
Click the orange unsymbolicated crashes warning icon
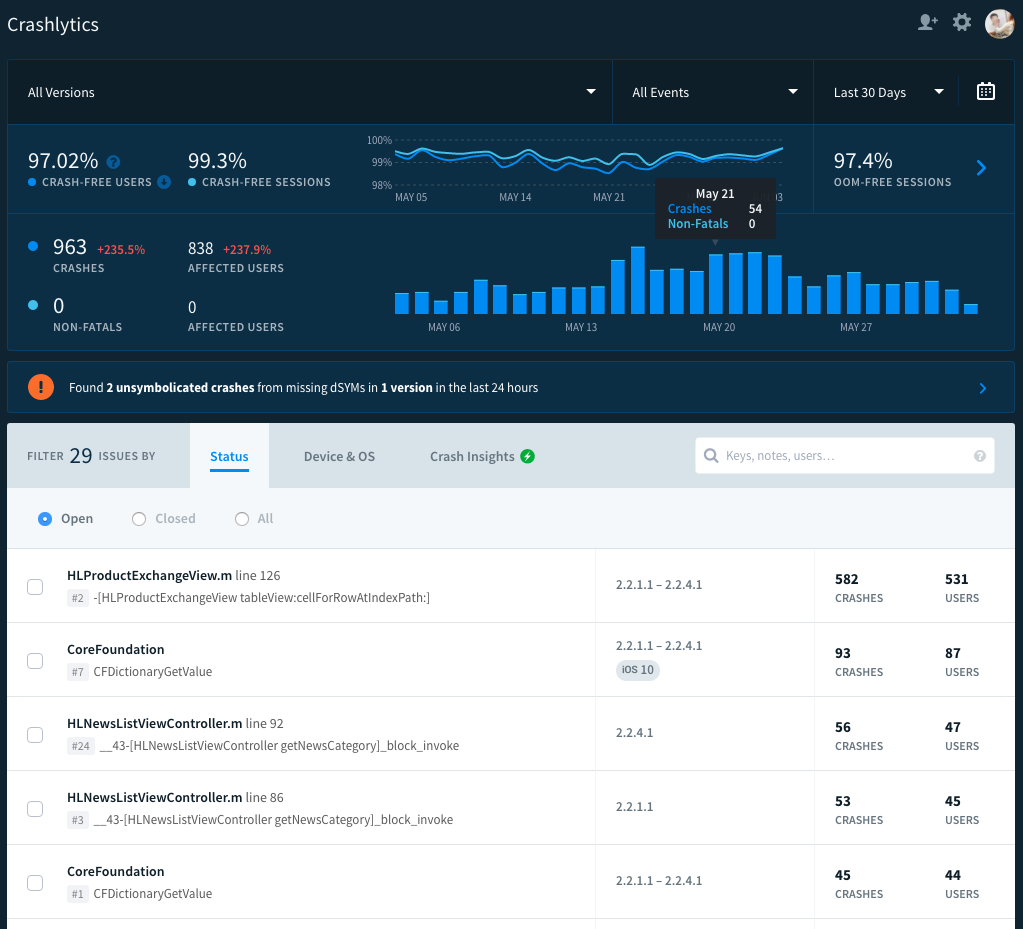pos(41,387)
